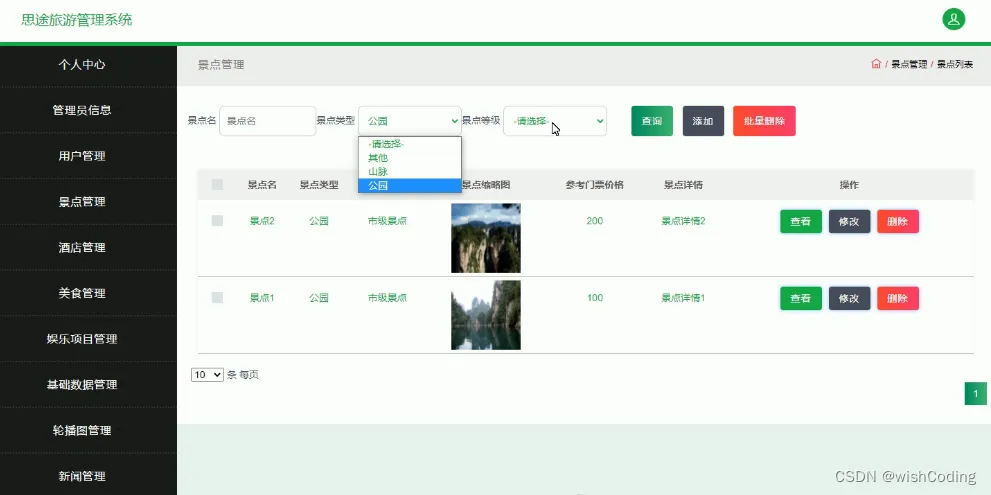The width and height of the screenshot is (991, 495).
Task: Click the 景点详情2 cell
Action: pyautogui.click(x=683, y=221)
